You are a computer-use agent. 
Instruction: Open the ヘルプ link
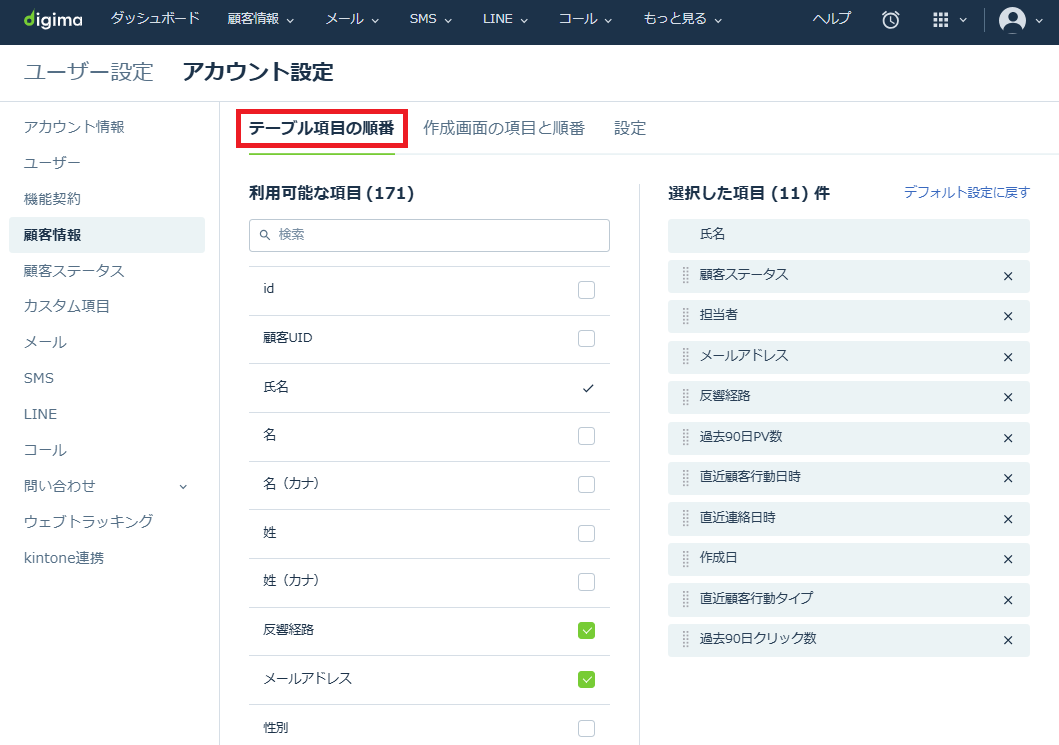coord(831,19)
